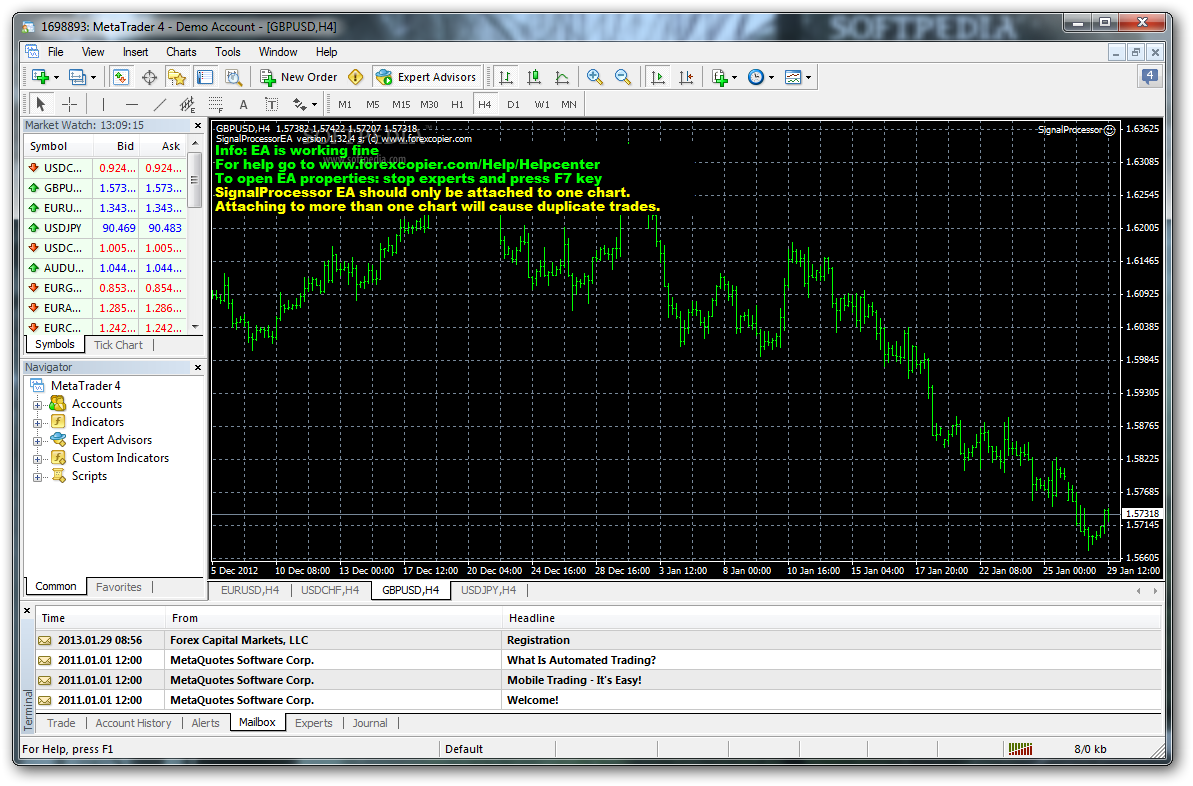Viewport: 1193px width, 786px height.
Task: Open the Tools menu
Action: point(227,52)
